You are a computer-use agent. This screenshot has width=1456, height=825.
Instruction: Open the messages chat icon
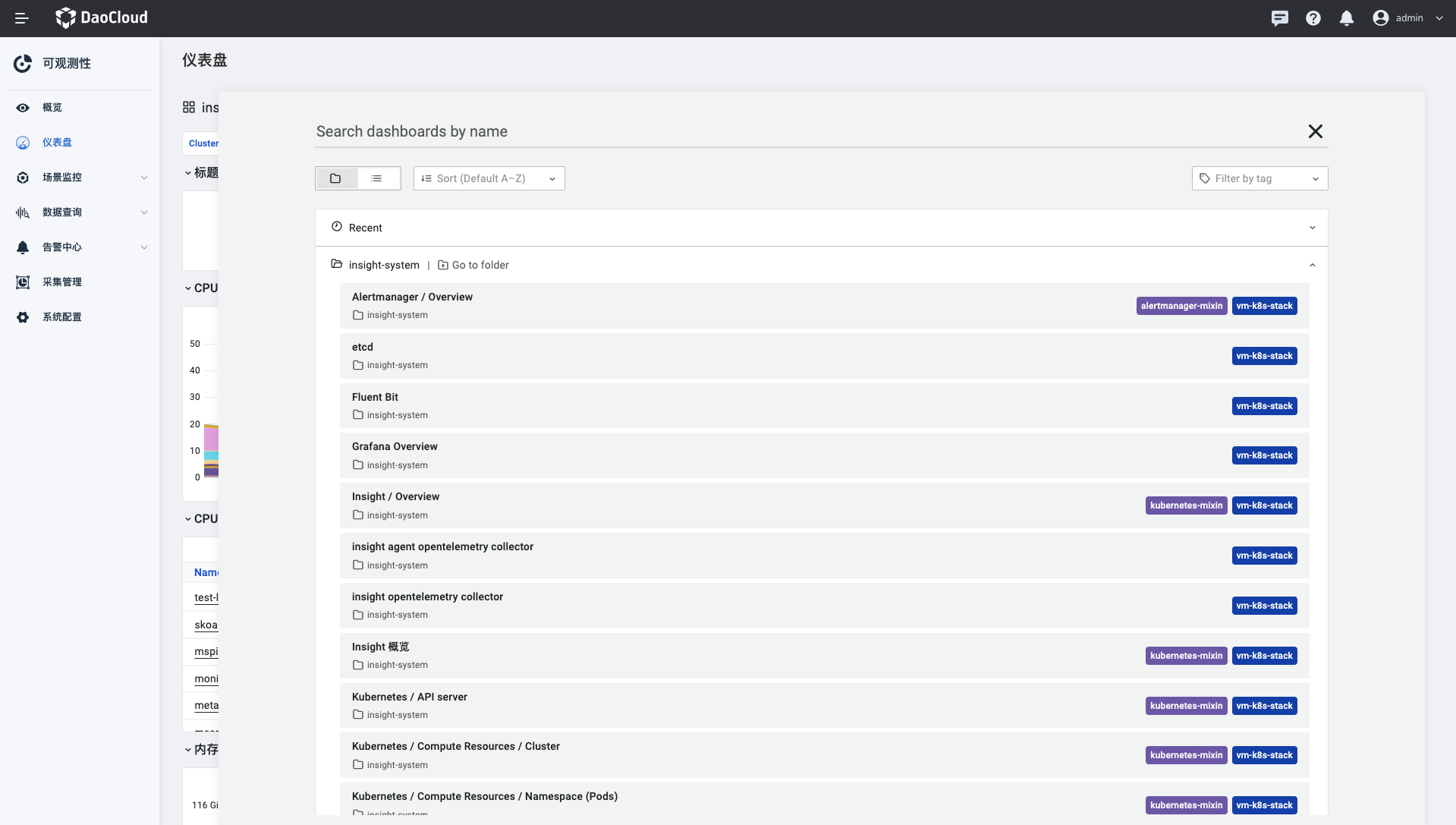(1279, 18)
